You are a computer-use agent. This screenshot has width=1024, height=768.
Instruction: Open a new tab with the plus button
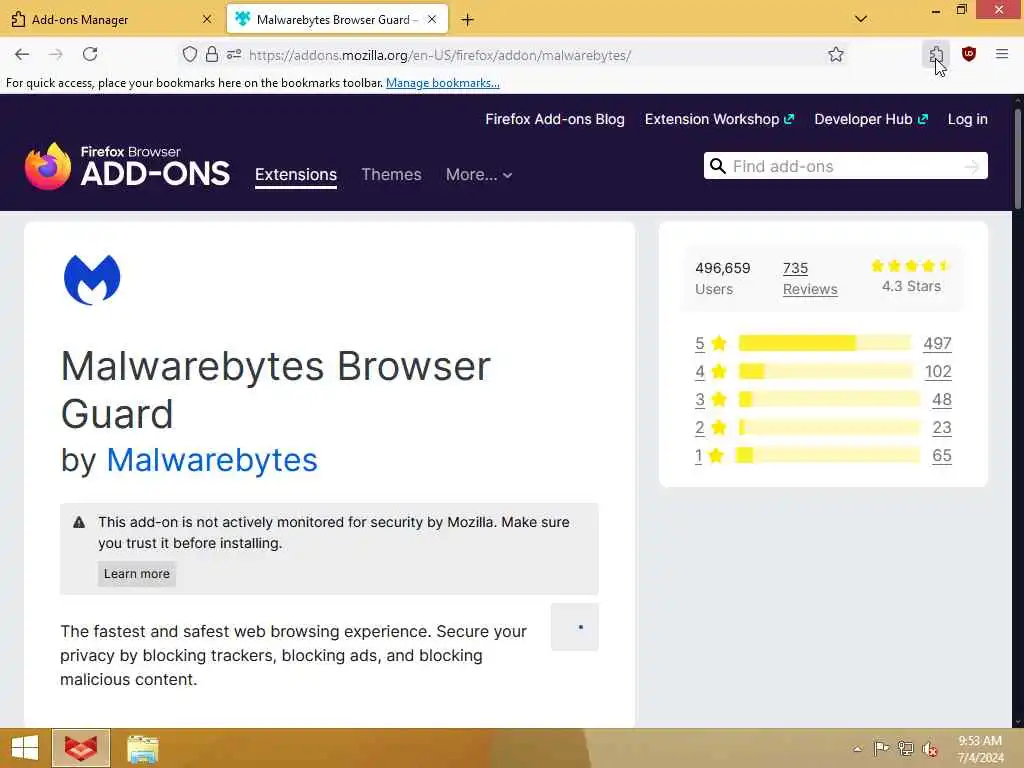click(467, 20)
